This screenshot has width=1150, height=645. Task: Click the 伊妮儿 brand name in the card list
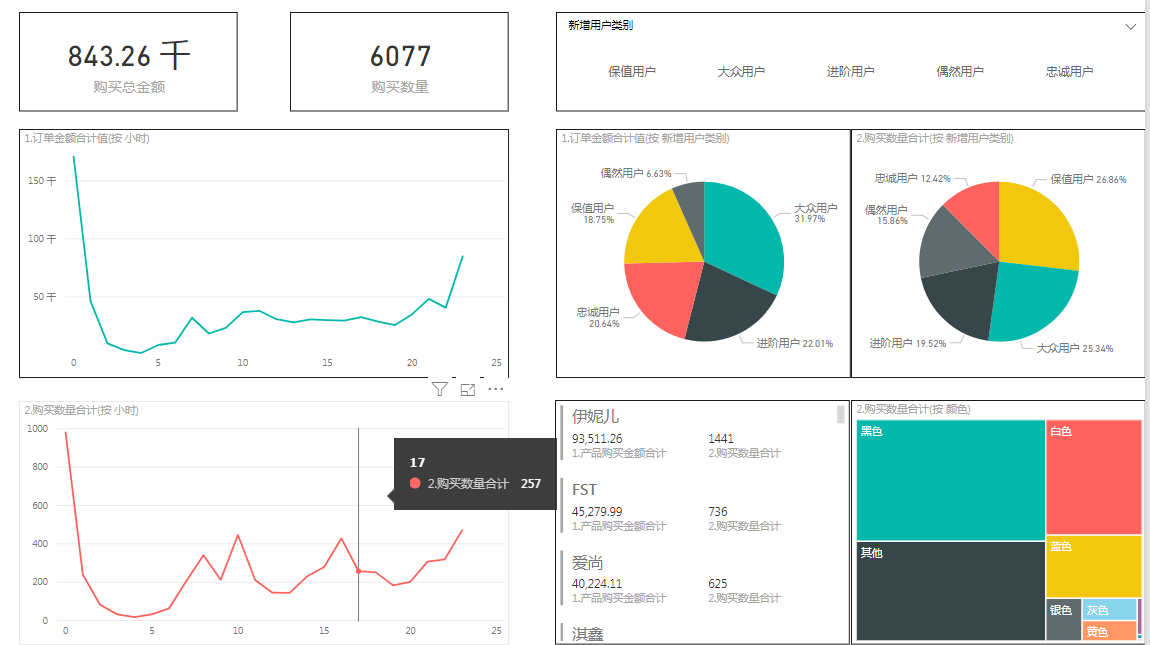click(596, 417)
